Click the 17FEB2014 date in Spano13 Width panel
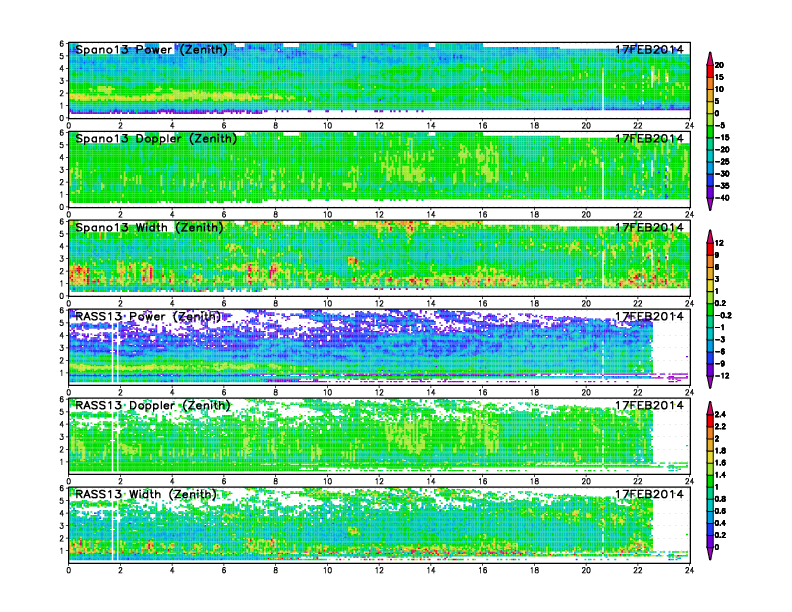This screenshot has height=612, width=792. coord(649,227)
